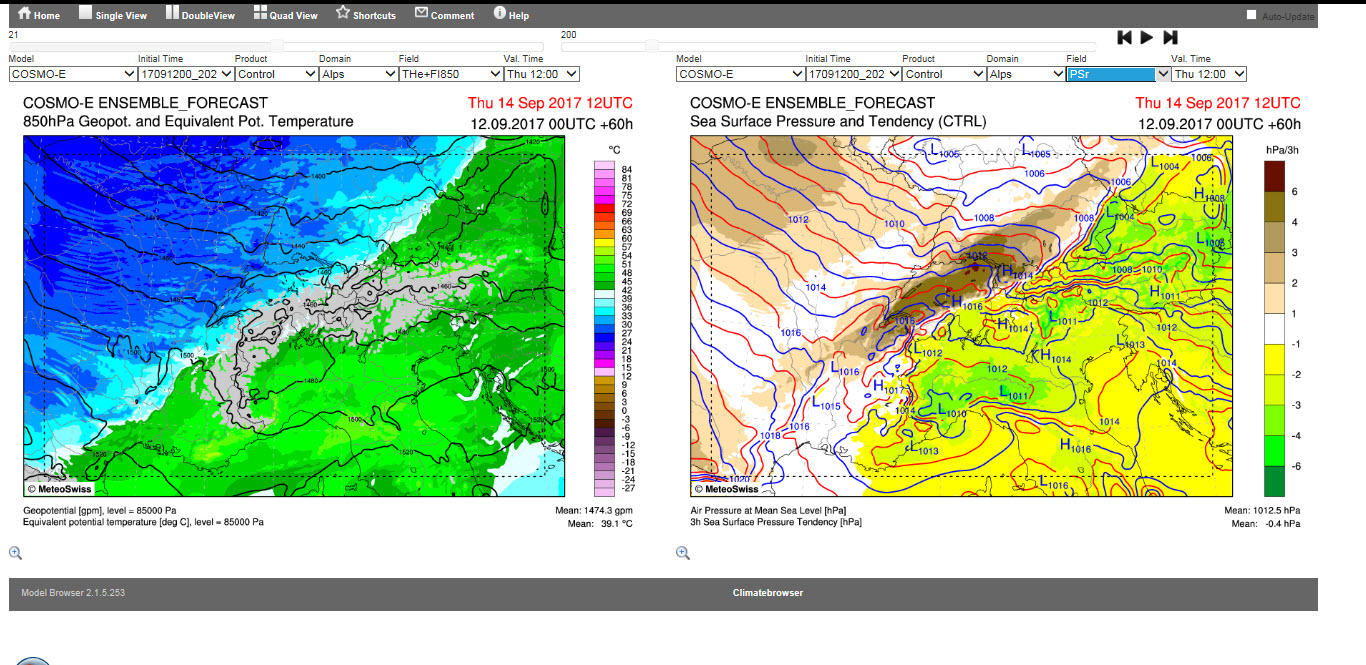Open right panel Product dropdown Control

tap(943, 74)
